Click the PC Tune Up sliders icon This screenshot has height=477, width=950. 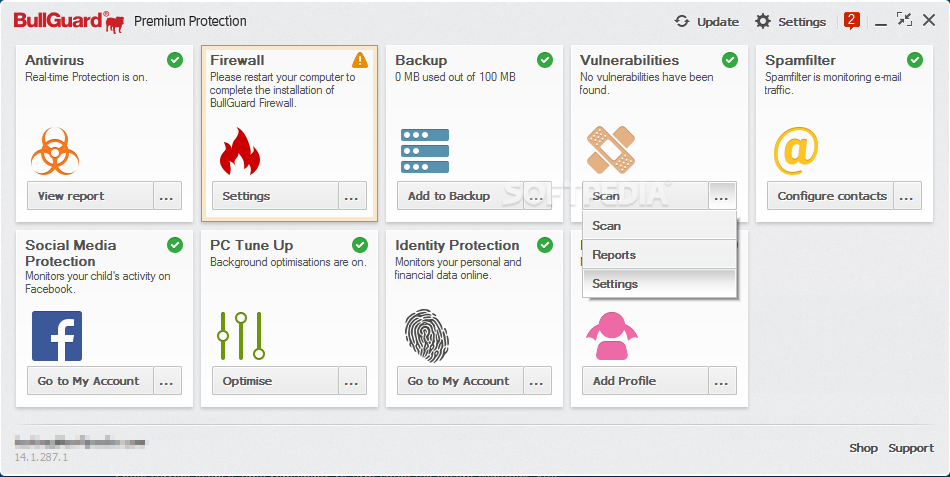[241, 336]
